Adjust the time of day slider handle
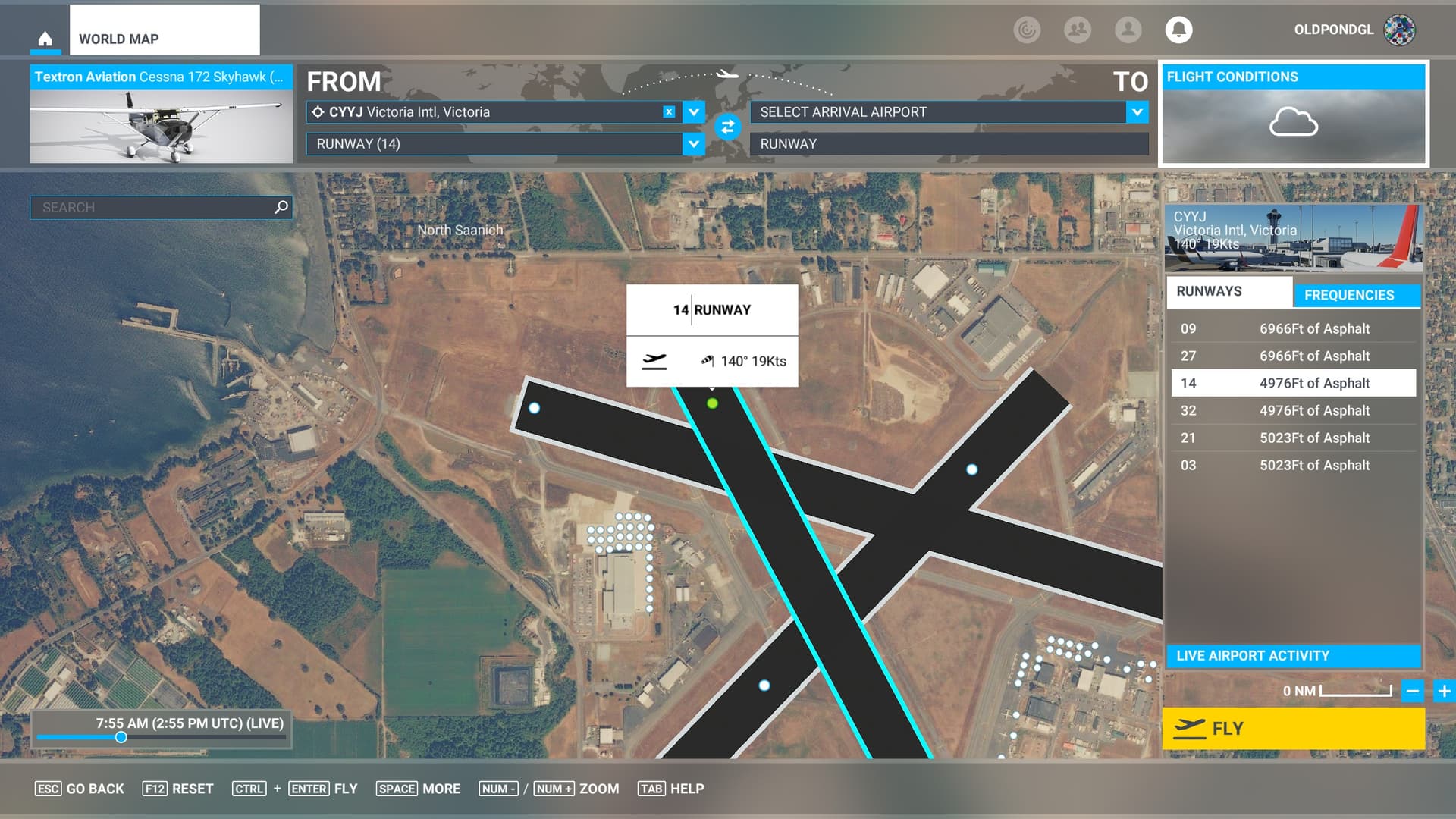The height and width of the screenshot is (819, 1456). coord(121,737)
